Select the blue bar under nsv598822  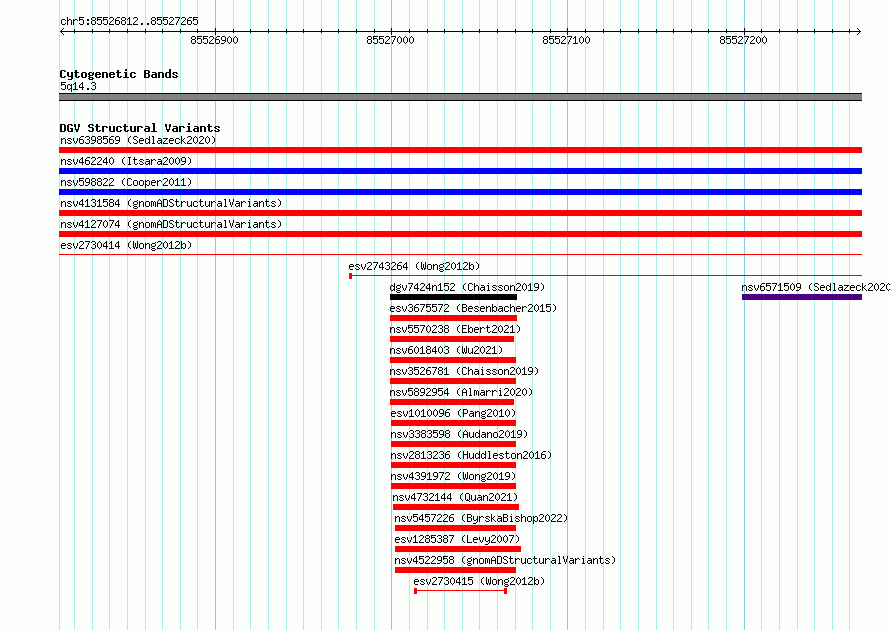460,192
